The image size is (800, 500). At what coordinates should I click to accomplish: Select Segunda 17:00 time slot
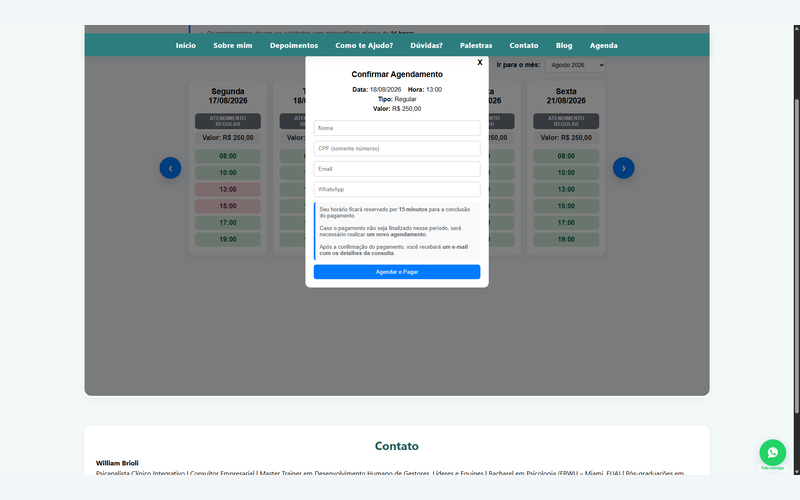pos(228,222)
